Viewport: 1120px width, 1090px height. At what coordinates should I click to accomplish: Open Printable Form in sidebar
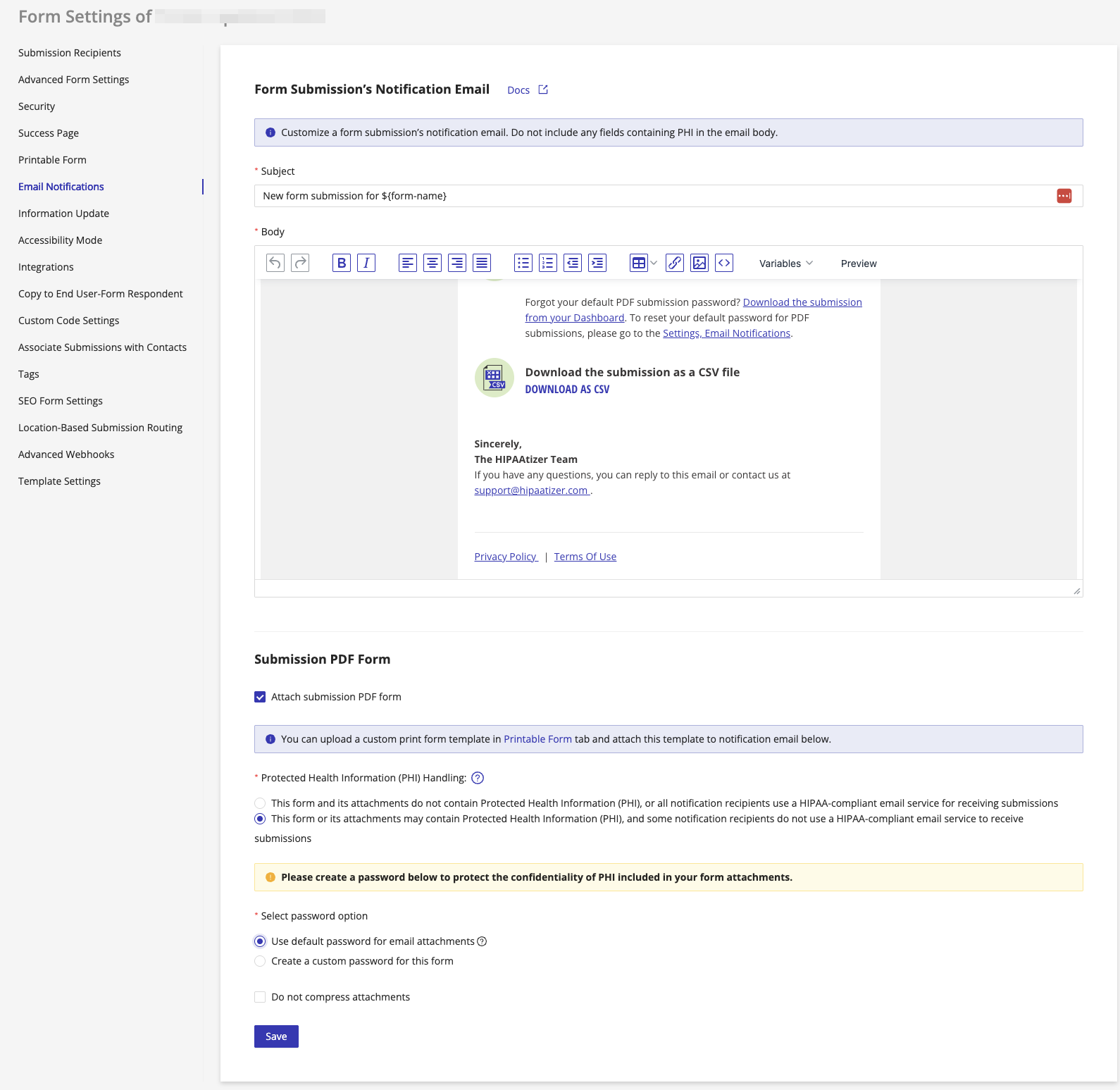tap(52, 160)
